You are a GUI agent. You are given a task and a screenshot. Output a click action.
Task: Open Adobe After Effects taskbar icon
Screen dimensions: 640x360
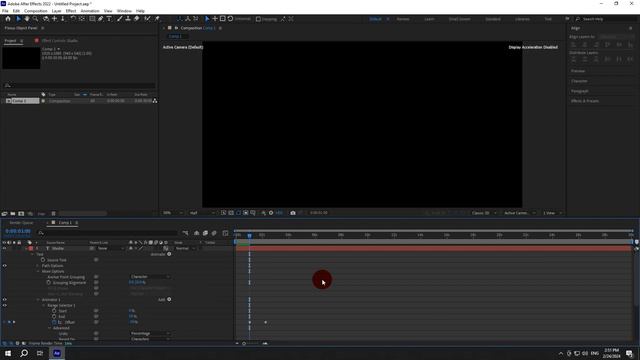tap(57, 353)
